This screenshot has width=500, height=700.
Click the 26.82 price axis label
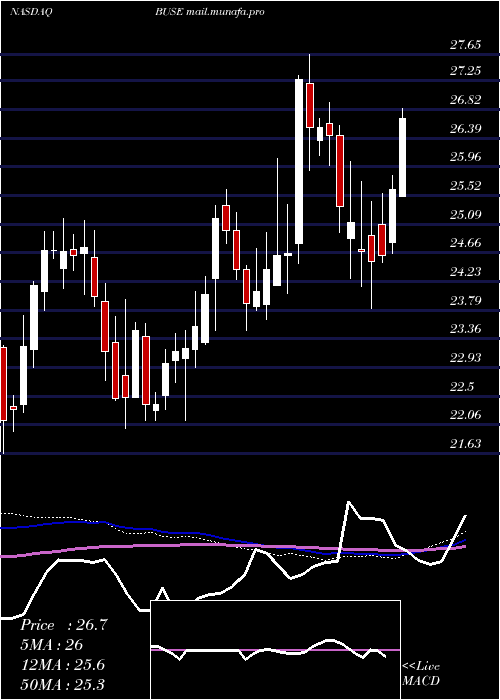tap(465, 100)
